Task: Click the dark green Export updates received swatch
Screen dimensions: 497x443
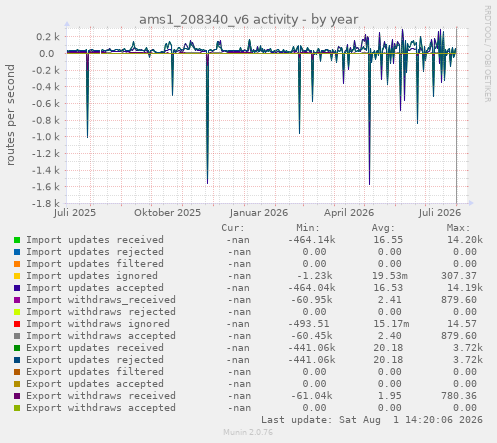Action: pos(17,348)
